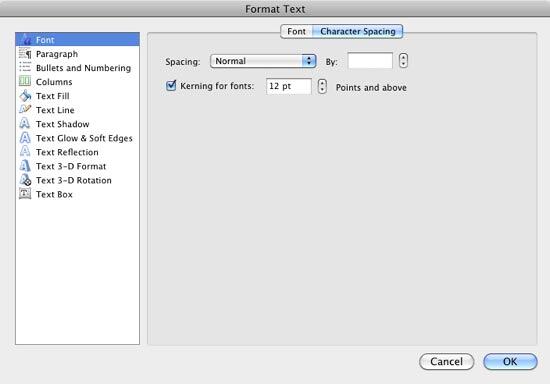Screen dimensions: 550x384
Task: Click the Text Line pencil icon
Action: click(25, 109)
